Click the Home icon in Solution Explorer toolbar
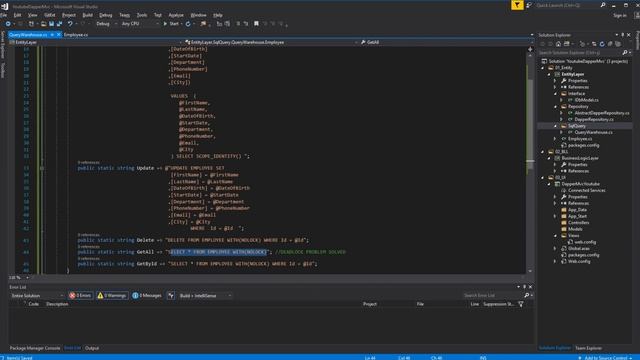Screen dimensions: 640x360 (x=558, y=44)
